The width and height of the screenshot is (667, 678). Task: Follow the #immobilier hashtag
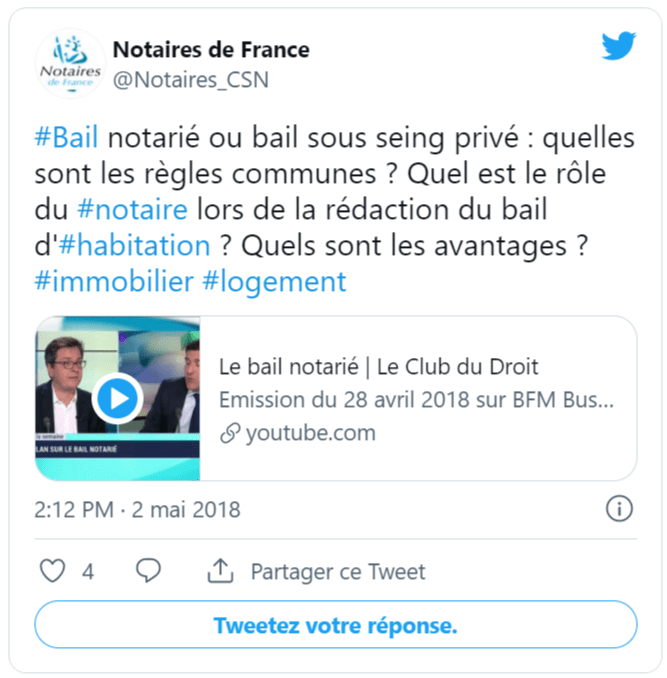click(114, 281)
